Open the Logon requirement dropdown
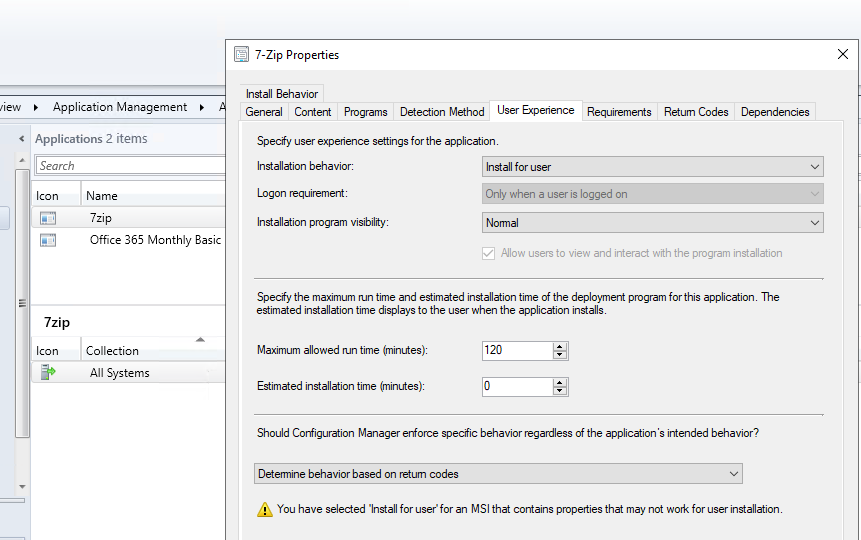The height and width of the screenshot is (540, 861). (x=653, y=194)
